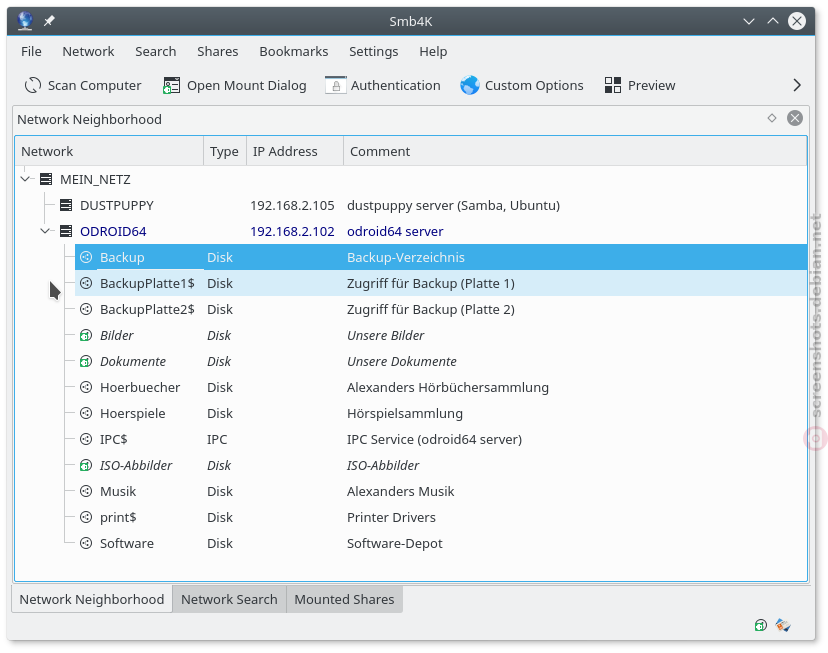Click the status bar icon at far right

(783, 626)
